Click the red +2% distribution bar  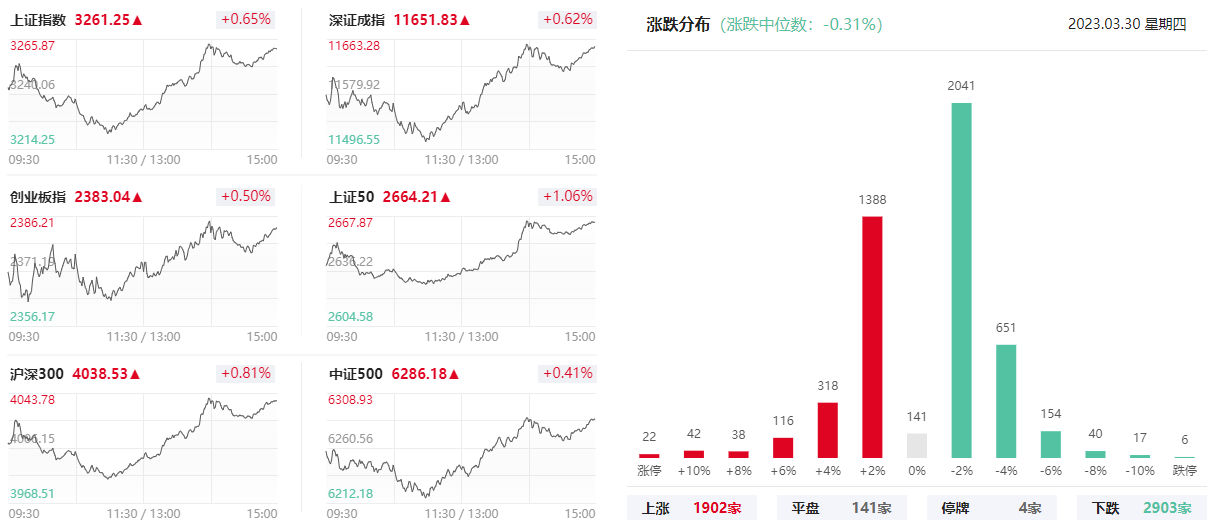[872, 337]
